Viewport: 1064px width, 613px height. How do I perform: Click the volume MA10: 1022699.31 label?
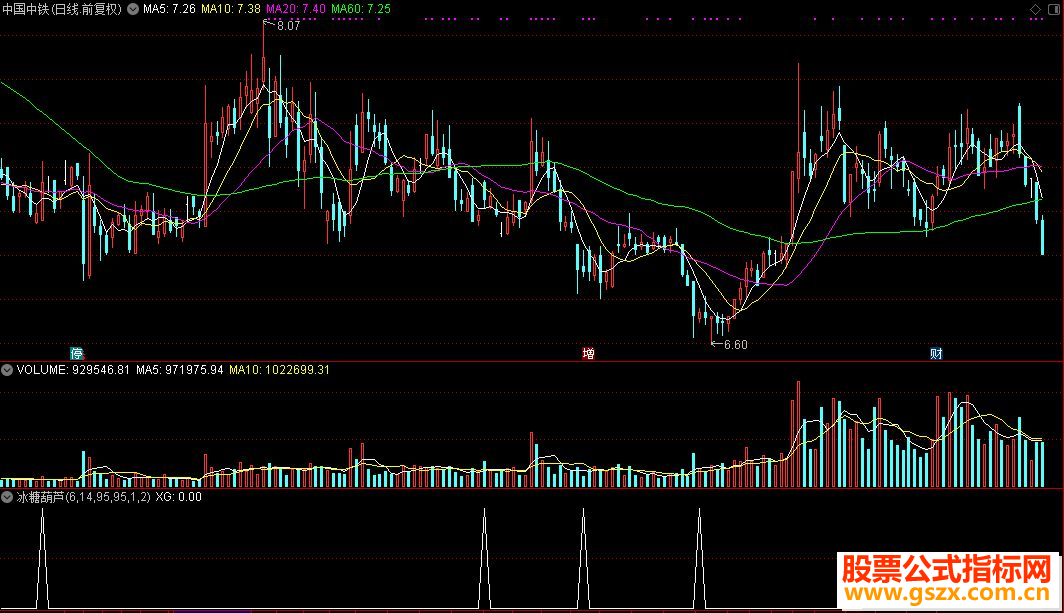click(x=280, y=370)
